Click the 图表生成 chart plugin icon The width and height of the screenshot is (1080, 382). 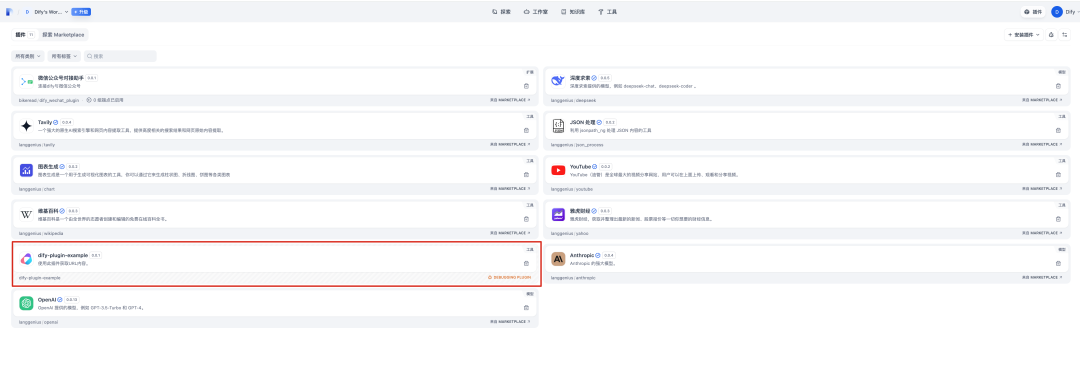pos(26,170)
